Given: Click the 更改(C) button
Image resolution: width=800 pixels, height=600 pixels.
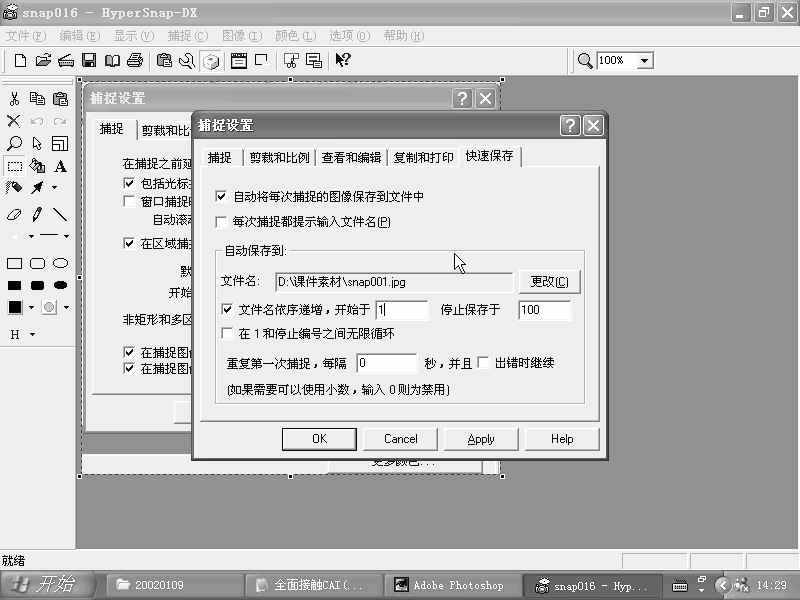Looking at the screenshot, I should pos(548,281).
